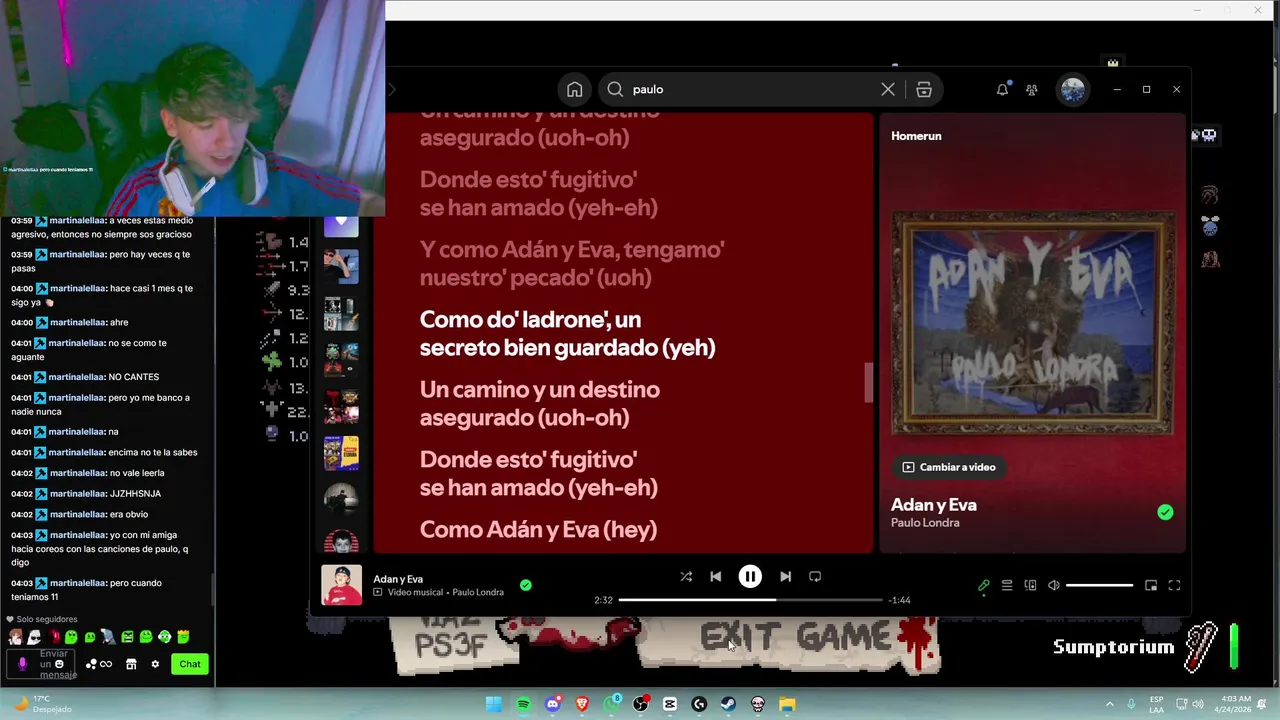Click 'Solo seguidores' chat mode label
Screen dimensions: 1280x720
46,619
